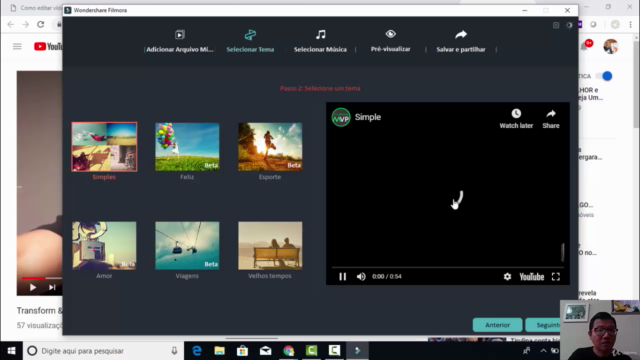The height and width of the screenshot is (360, 640).
Task: Choose the Esporte theme thumbnail
Action: click(x=270, y=147)
